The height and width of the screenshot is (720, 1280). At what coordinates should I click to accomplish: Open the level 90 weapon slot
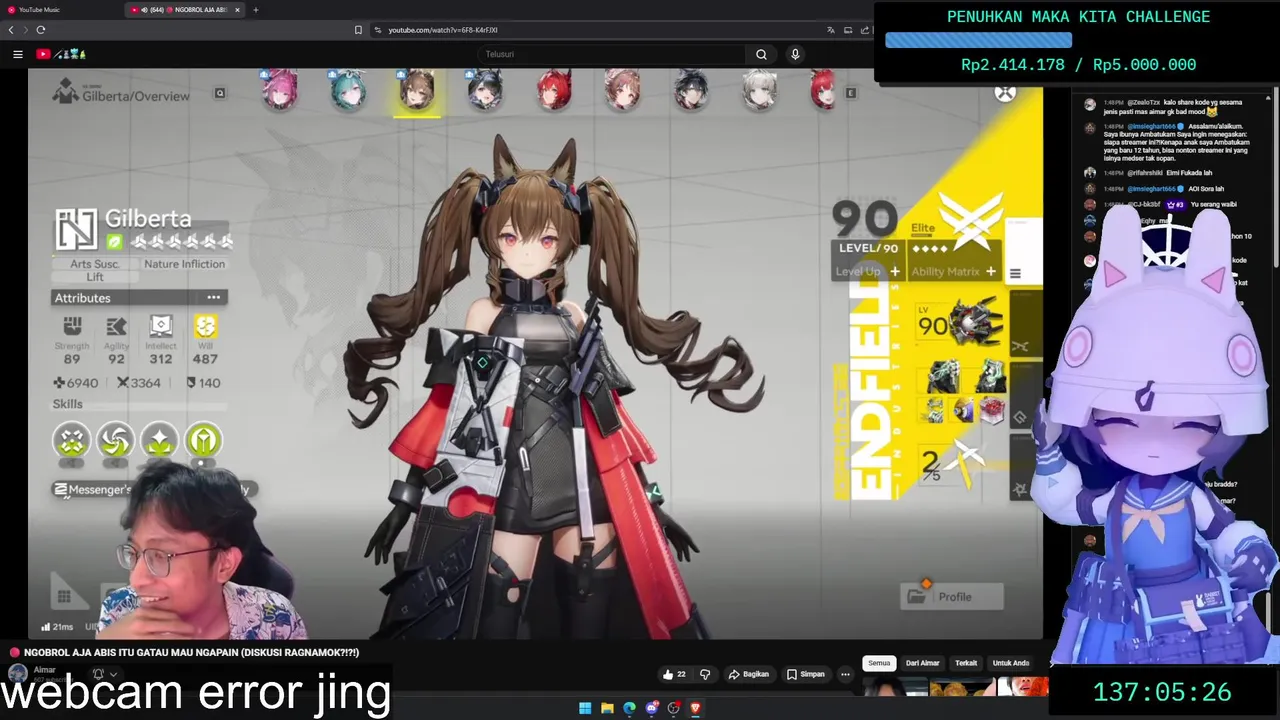pyautogui.click(x=960, y=323)
